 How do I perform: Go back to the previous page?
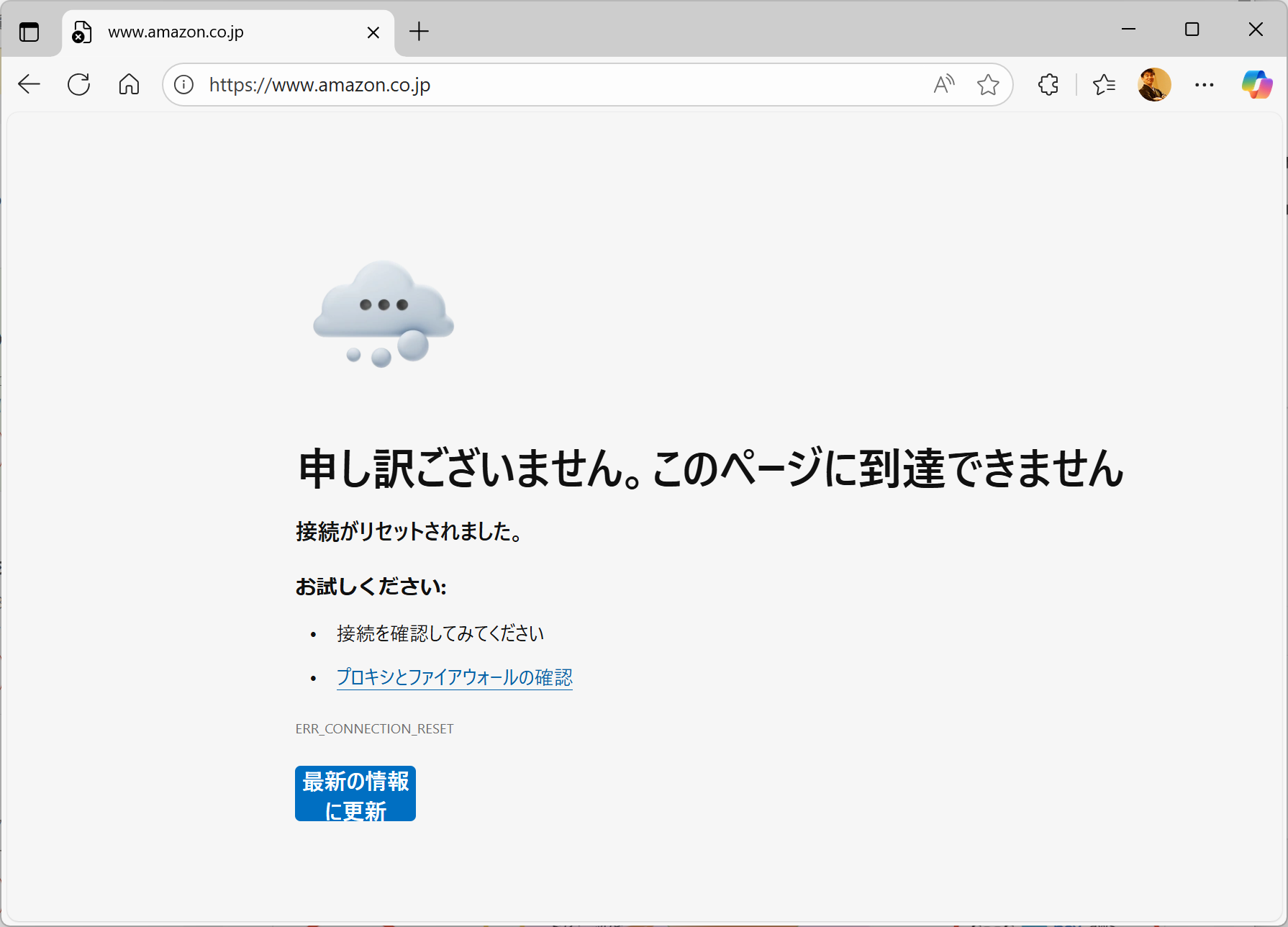point(29,84)
